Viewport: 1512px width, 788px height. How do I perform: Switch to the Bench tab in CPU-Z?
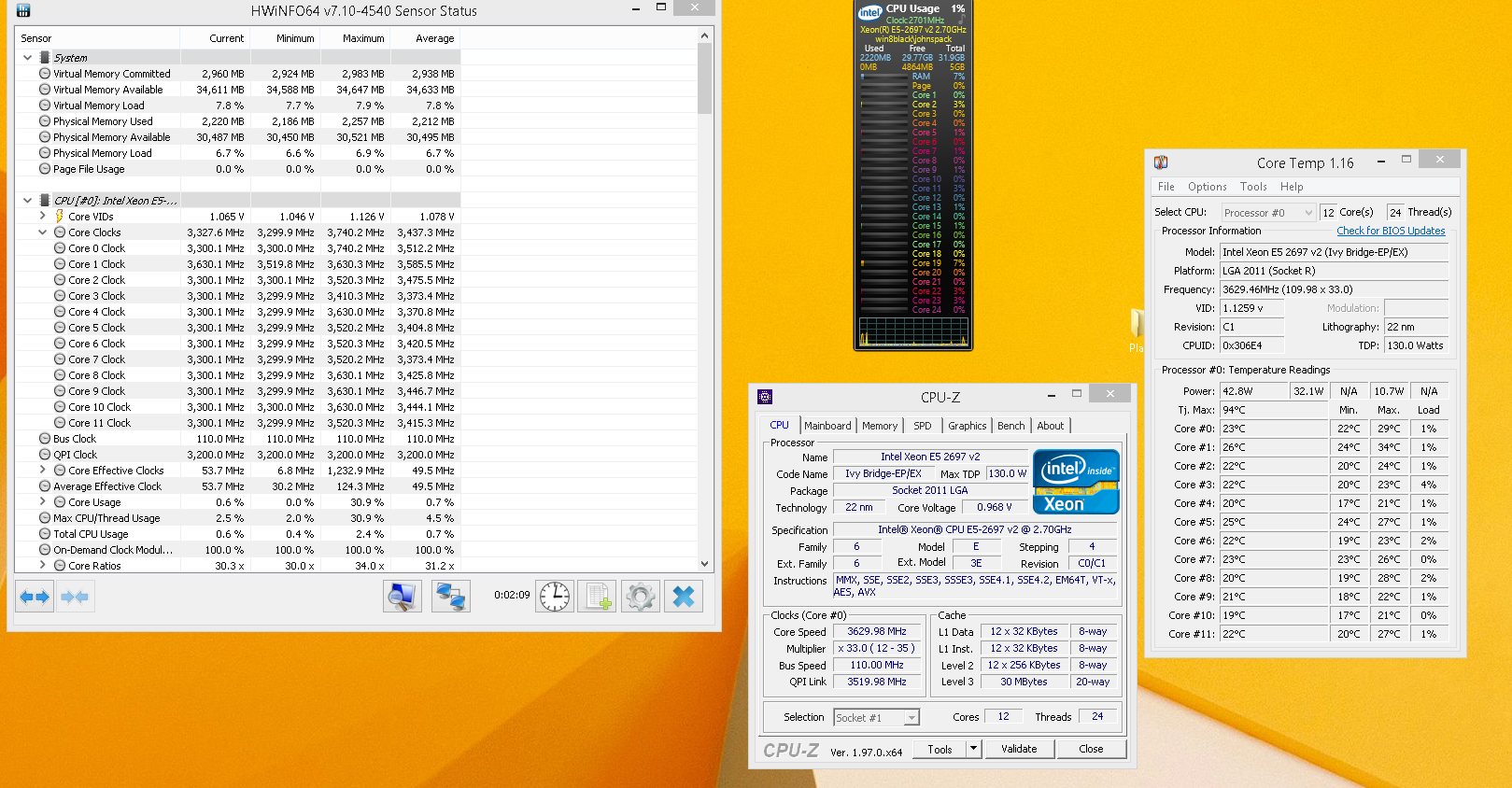(1011, 426)
